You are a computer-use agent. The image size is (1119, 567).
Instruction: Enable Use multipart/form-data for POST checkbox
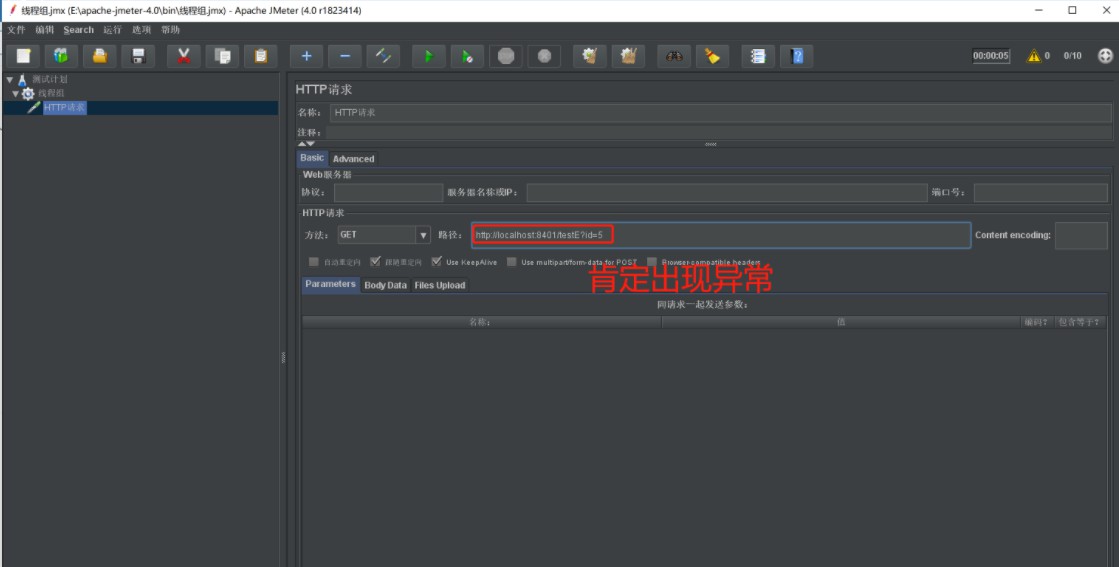coord(512,262)
